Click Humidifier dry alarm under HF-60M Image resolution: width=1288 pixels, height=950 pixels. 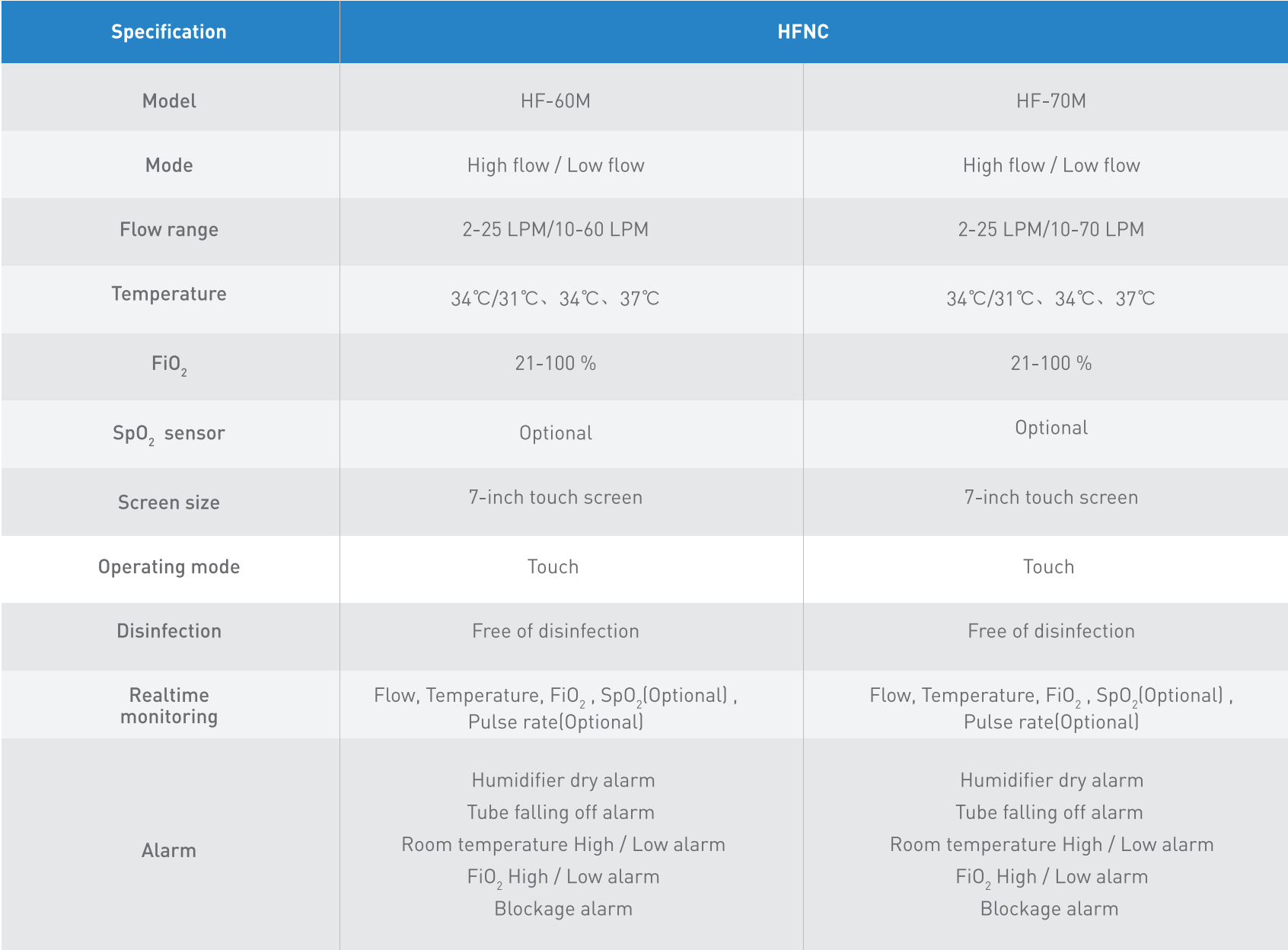[x=563, y=780]
